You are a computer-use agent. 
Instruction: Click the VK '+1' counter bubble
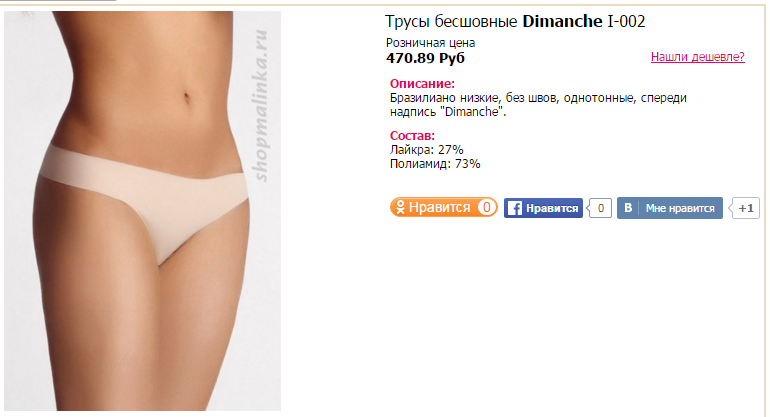745,208
